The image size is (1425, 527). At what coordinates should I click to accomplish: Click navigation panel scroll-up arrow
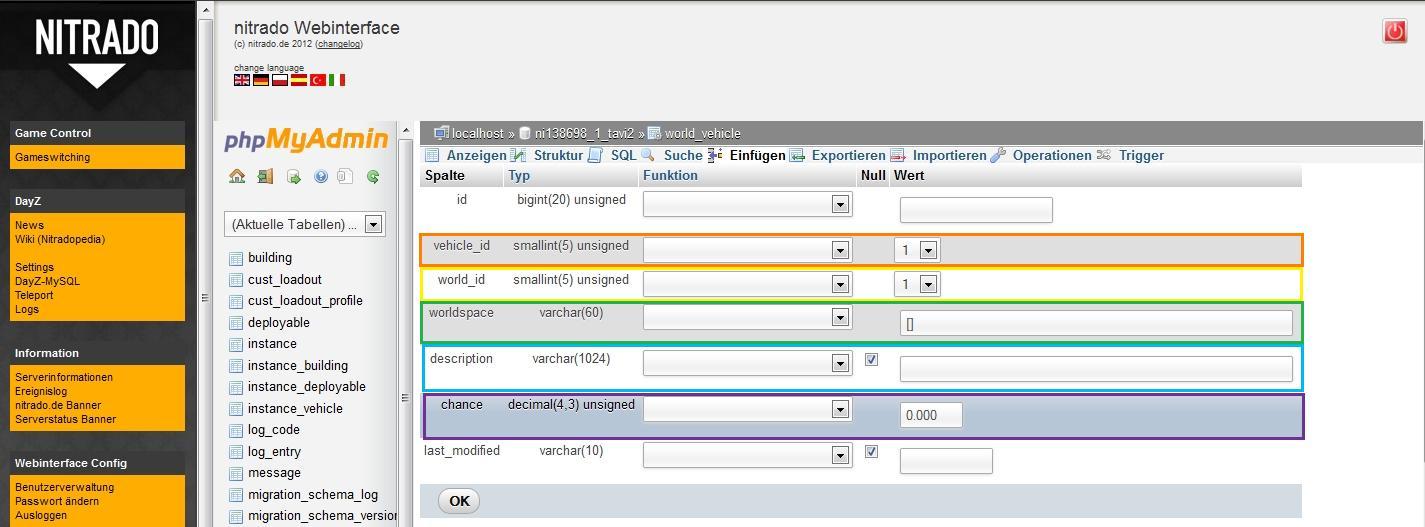click(406, 131)
